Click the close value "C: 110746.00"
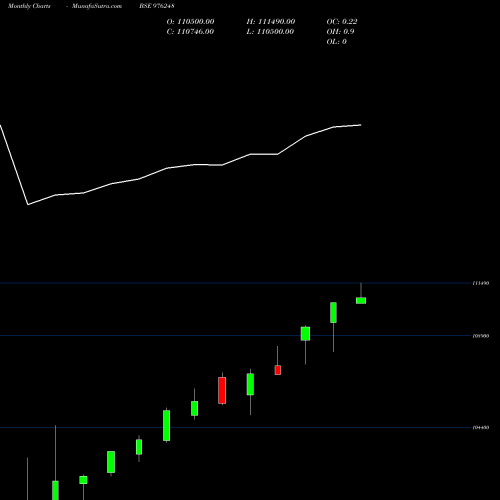Viewport: 500px width, 500px height. click(190, 31)
